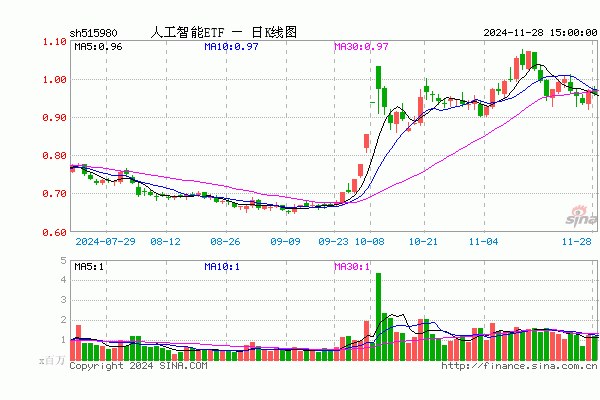Image resolution: width=600 pixels, height=400 pixels.
Task: Click the 1.10 price axis label
Action: point(54,42)
